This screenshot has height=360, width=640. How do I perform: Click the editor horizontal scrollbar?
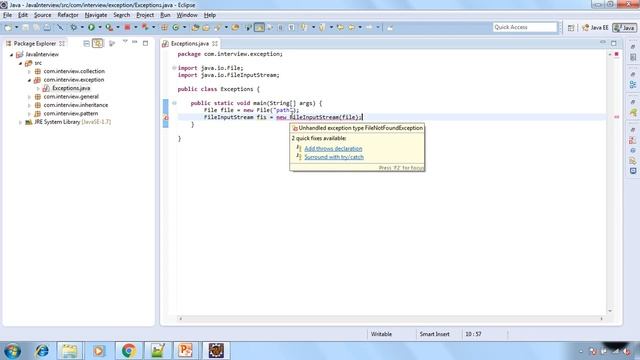point(391,318)
